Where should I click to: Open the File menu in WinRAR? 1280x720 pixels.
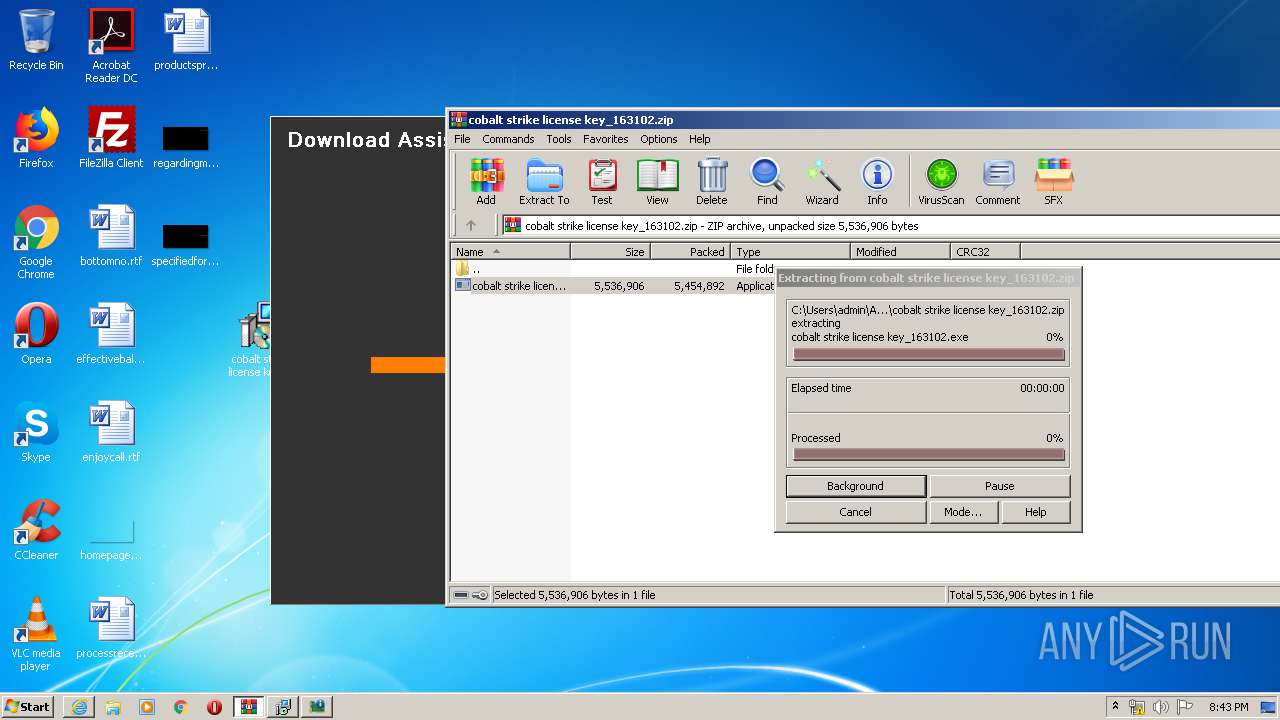click(x=462, y=139)
